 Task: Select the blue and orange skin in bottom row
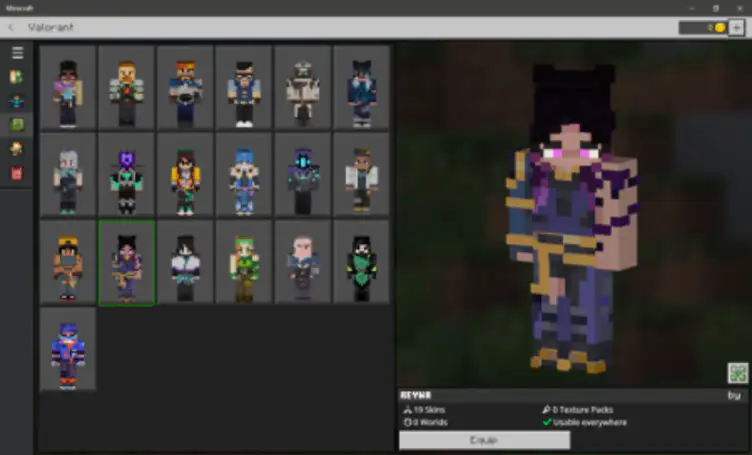(68, 350)
